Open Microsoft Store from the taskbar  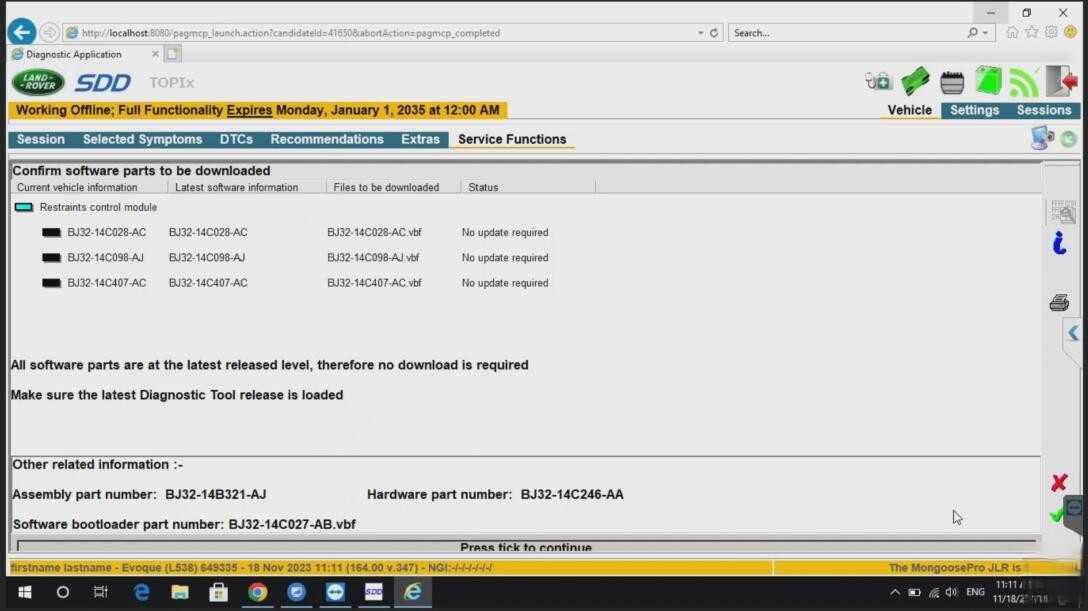219,592
